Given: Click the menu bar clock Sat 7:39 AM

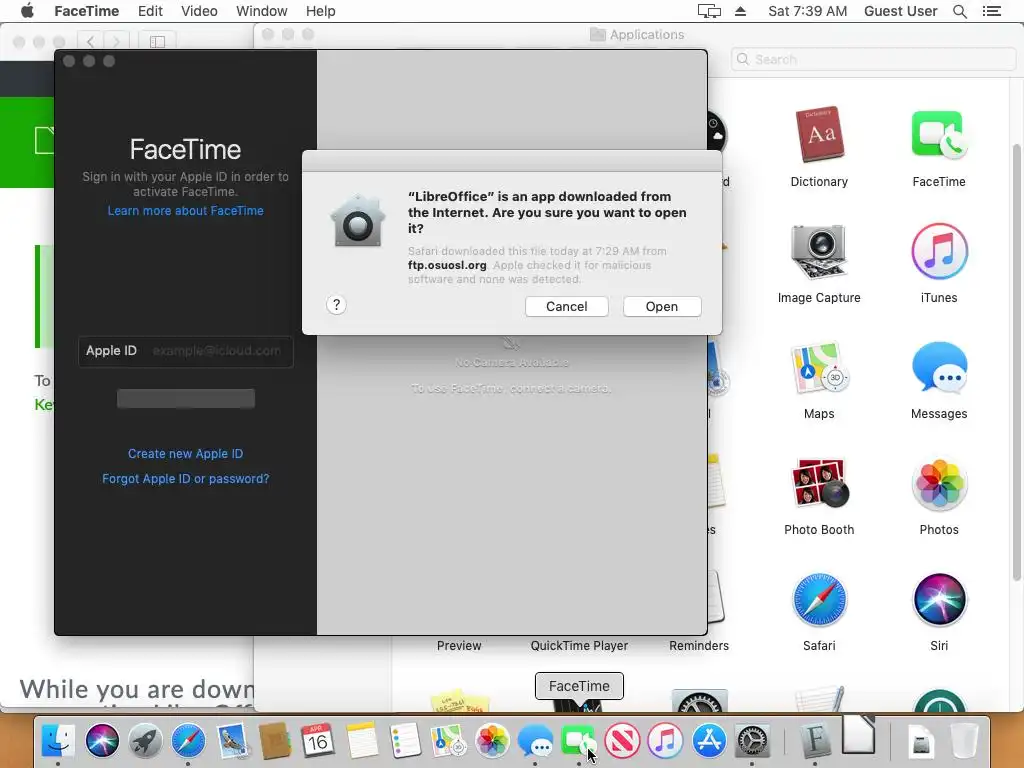Looking at the screenshot, I should 807,11.
